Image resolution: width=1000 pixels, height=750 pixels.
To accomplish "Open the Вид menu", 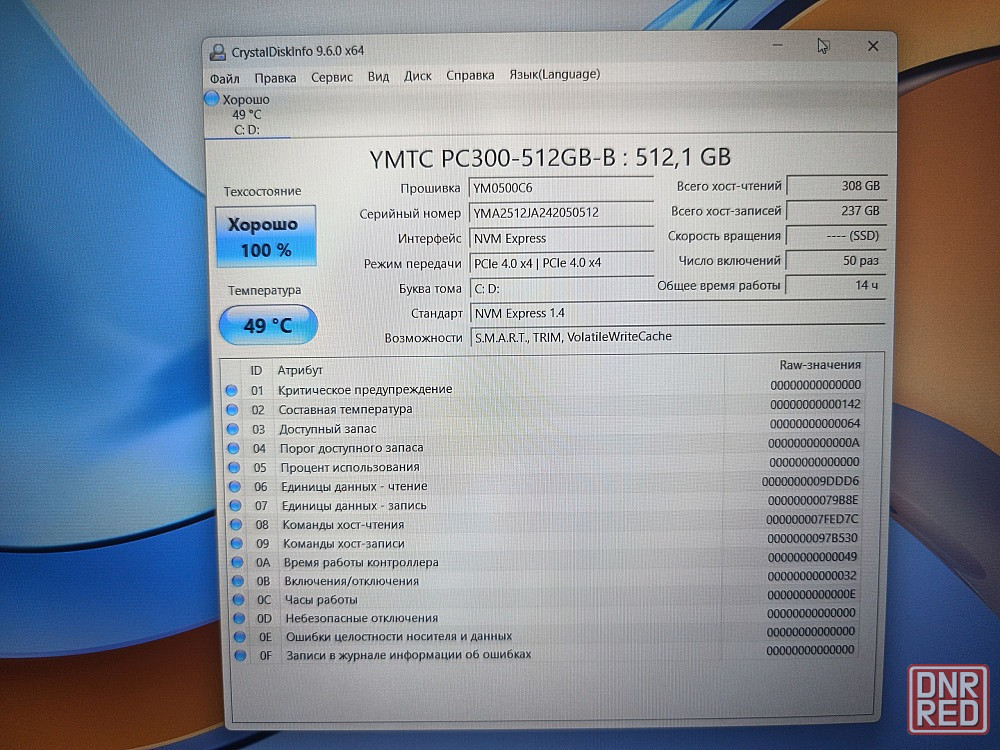I will pyautogui.click(x=378, y=77).
